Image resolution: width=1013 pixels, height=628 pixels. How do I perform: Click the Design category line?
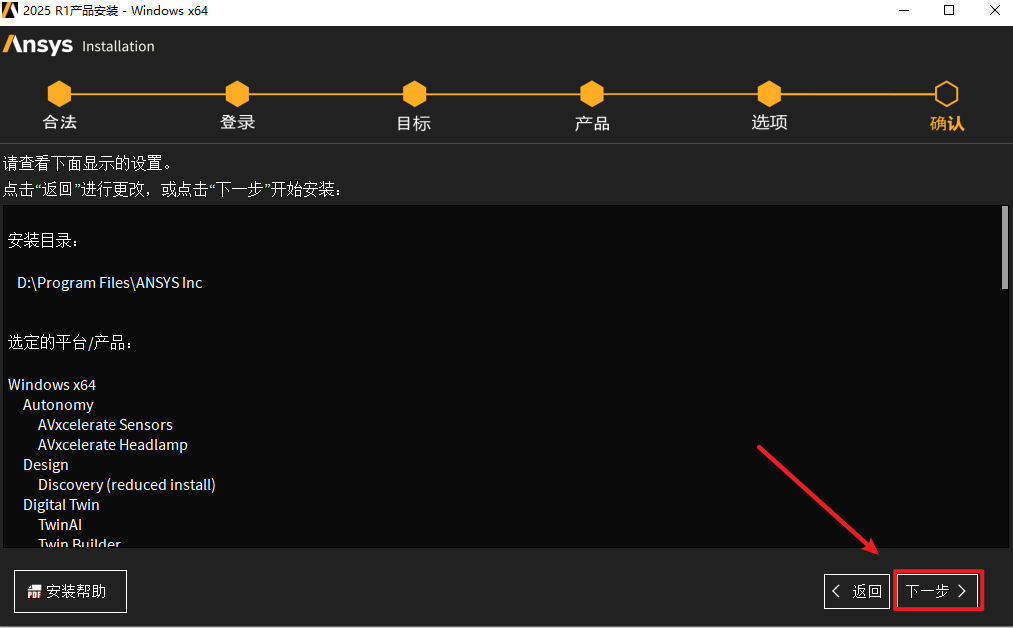tap(45, 465)
